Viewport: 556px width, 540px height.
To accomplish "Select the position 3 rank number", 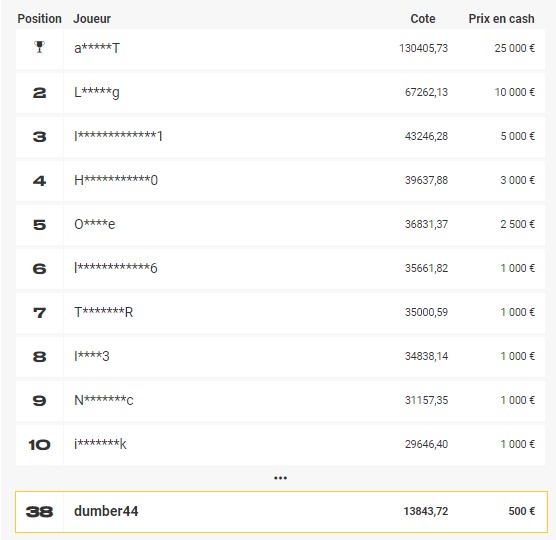I will tap(39, 137).
